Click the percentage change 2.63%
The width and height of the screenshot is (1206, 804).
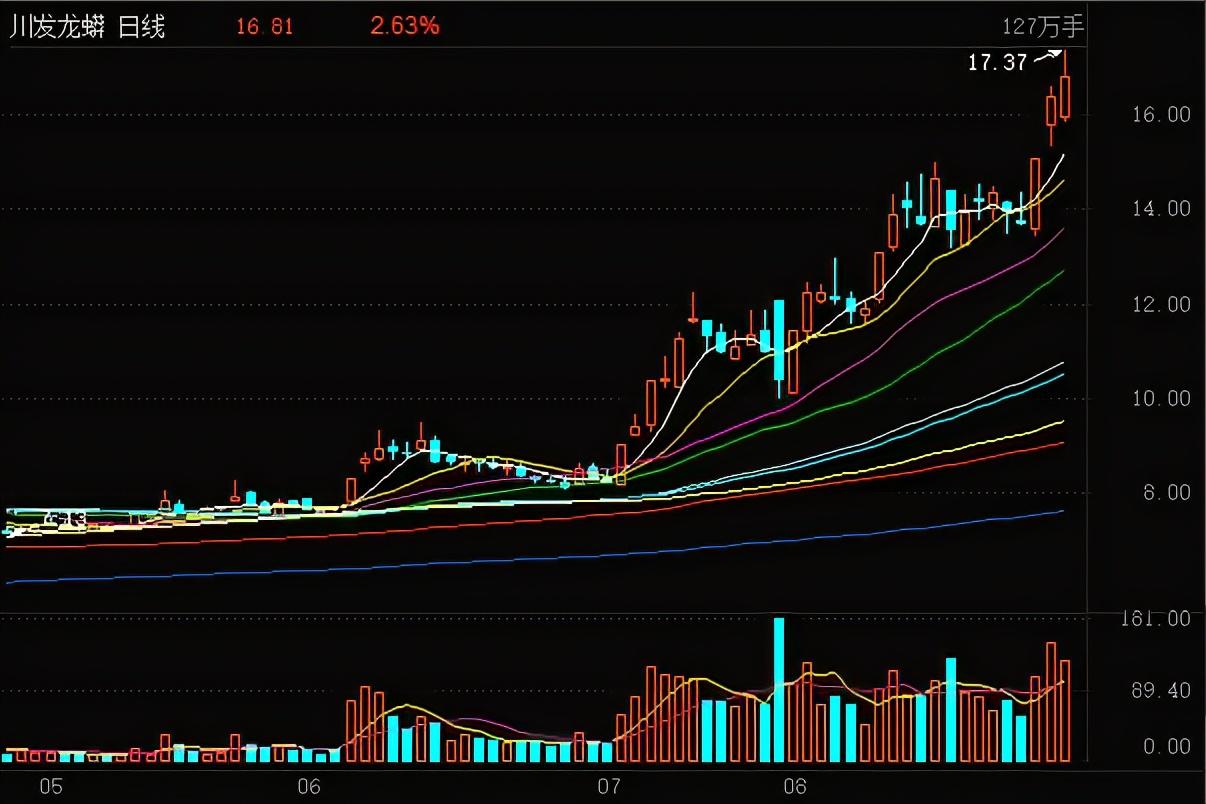coord(404,26)
